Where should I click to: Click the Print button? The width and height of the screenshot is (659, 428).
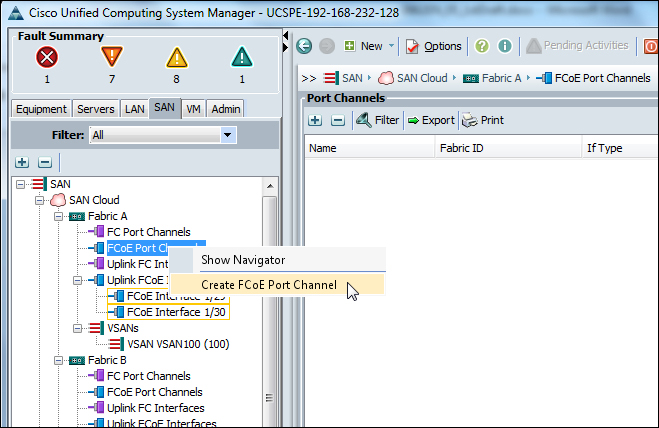coord(483,120)
